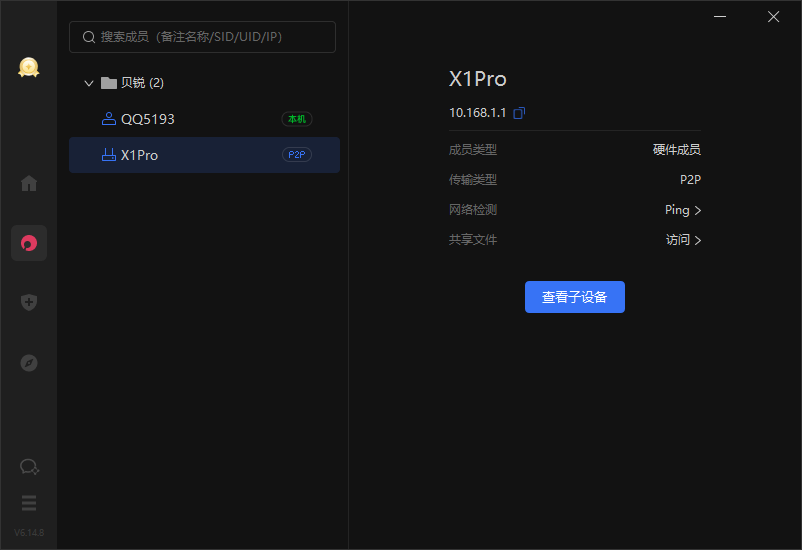Select the X1Pro device in list
Screen dimensions: 802x550
pos(140,155)
